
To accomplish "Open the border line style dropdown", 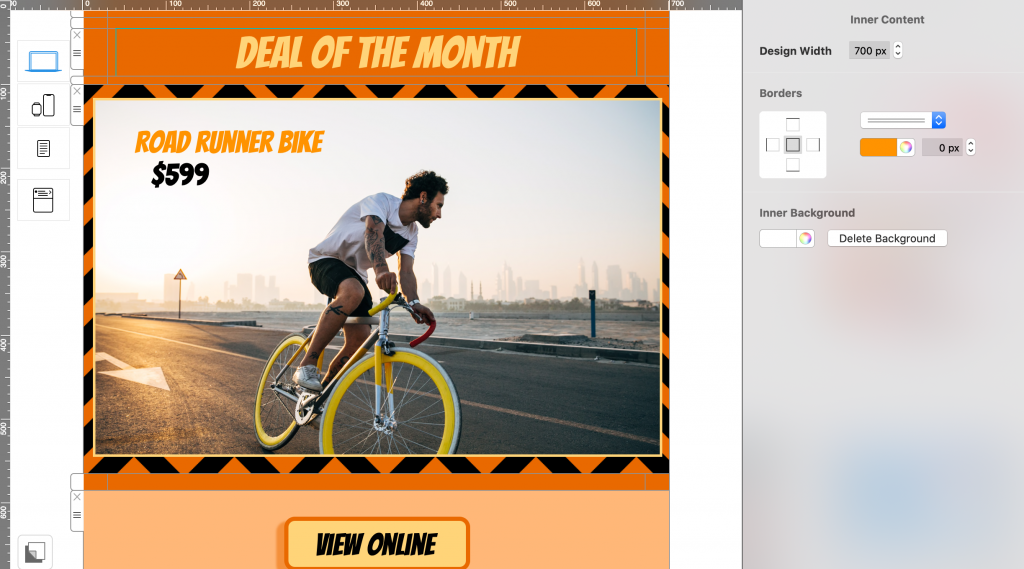I will (903, 120).
